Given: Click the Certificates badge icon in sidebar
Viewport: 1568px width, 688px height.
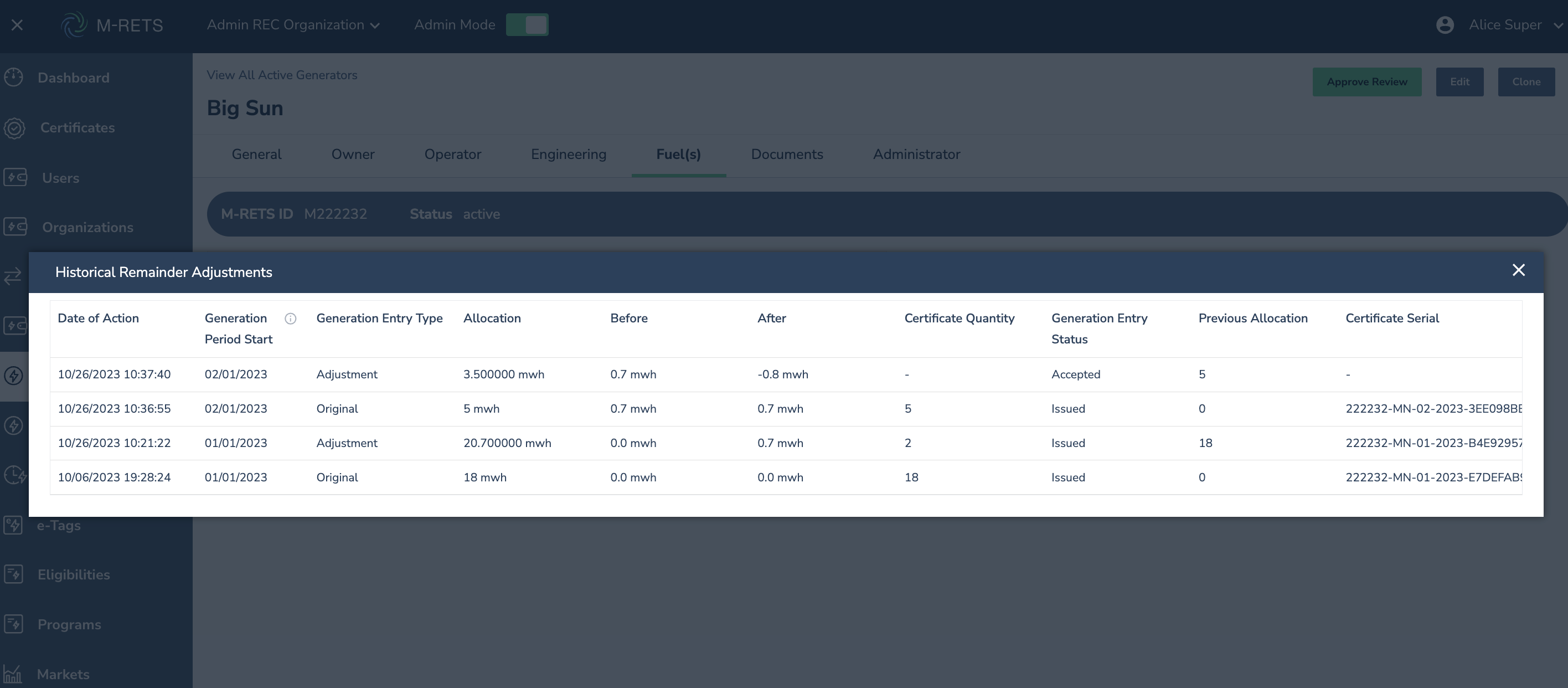Looking at the screenshot, I should pos(14,128).
